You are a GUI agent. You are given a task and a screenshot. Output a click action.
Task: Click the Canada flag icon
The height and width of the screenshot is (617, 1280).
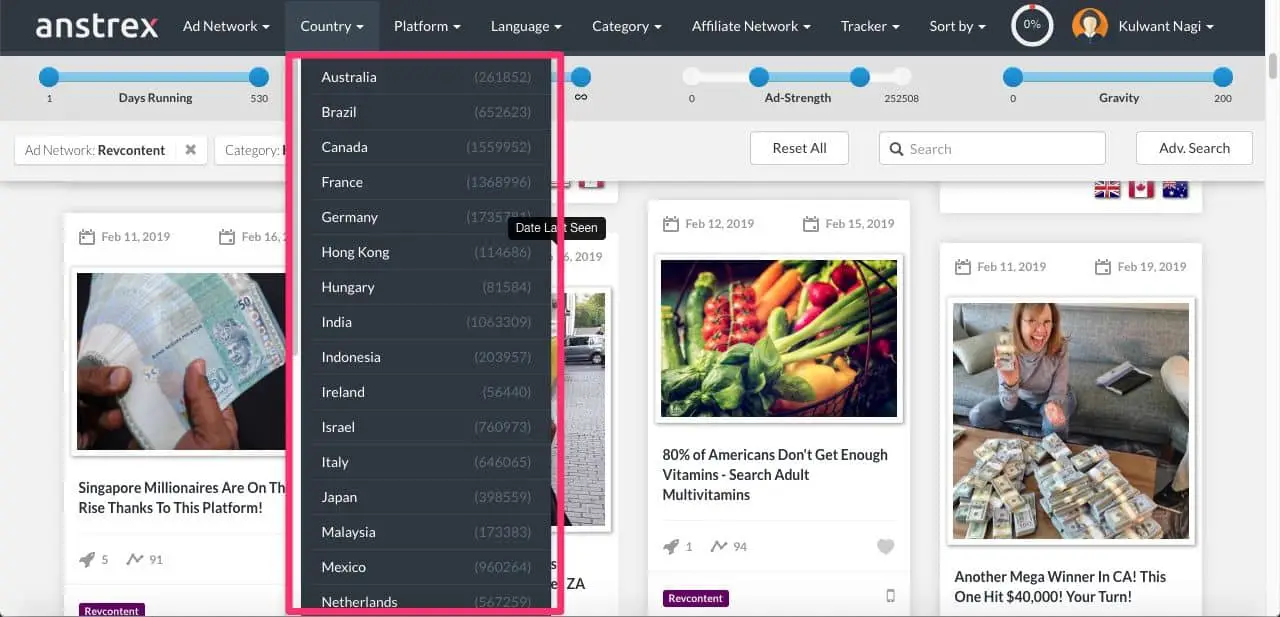click(1141, 189)
